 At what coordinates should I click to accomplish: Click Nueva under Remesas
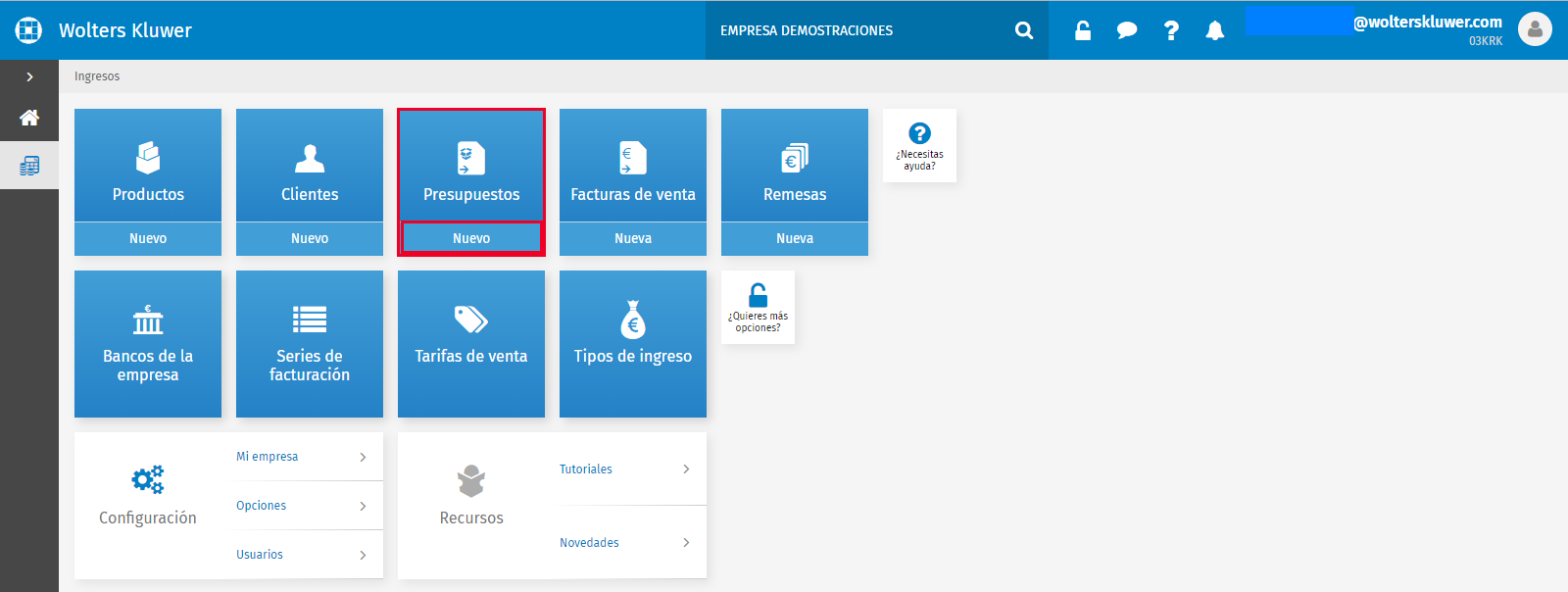point(795,238)
